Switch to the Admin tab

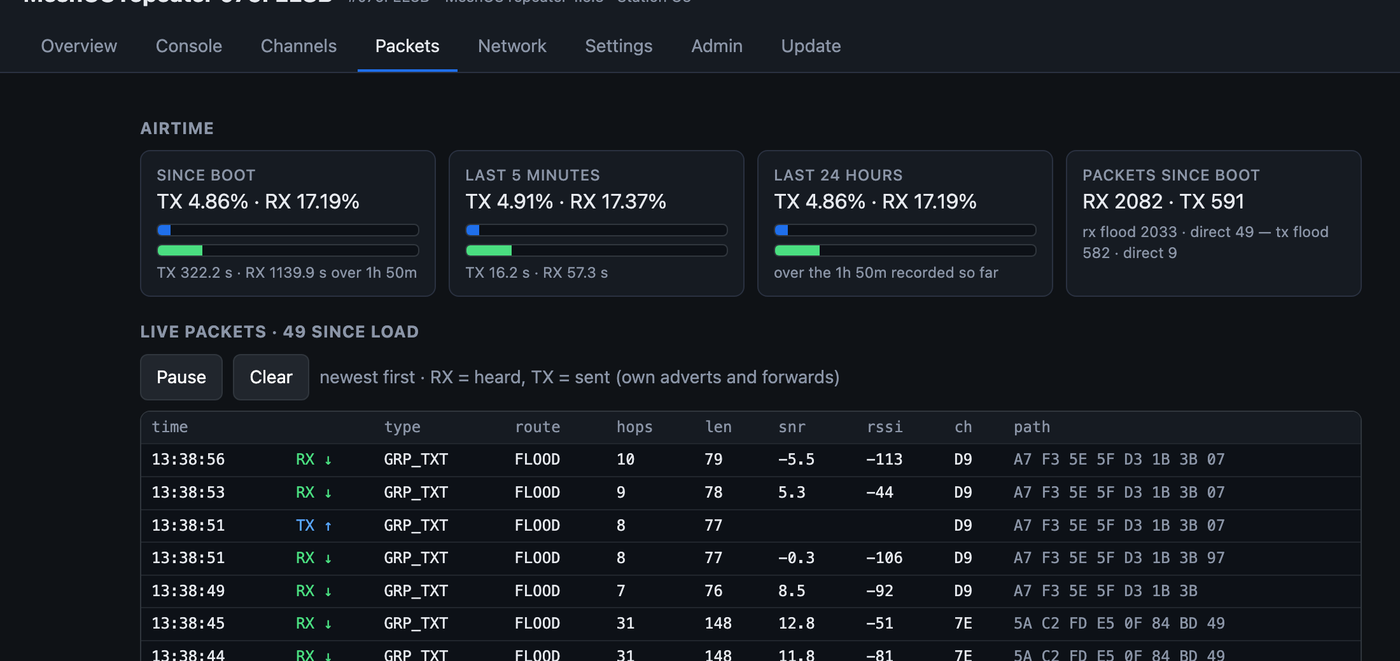coord(717,46)
